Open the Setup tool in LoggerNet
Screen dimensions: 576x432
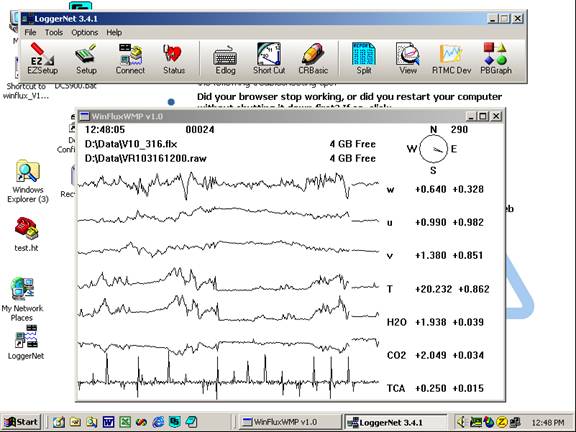click(x=86, y=59)
